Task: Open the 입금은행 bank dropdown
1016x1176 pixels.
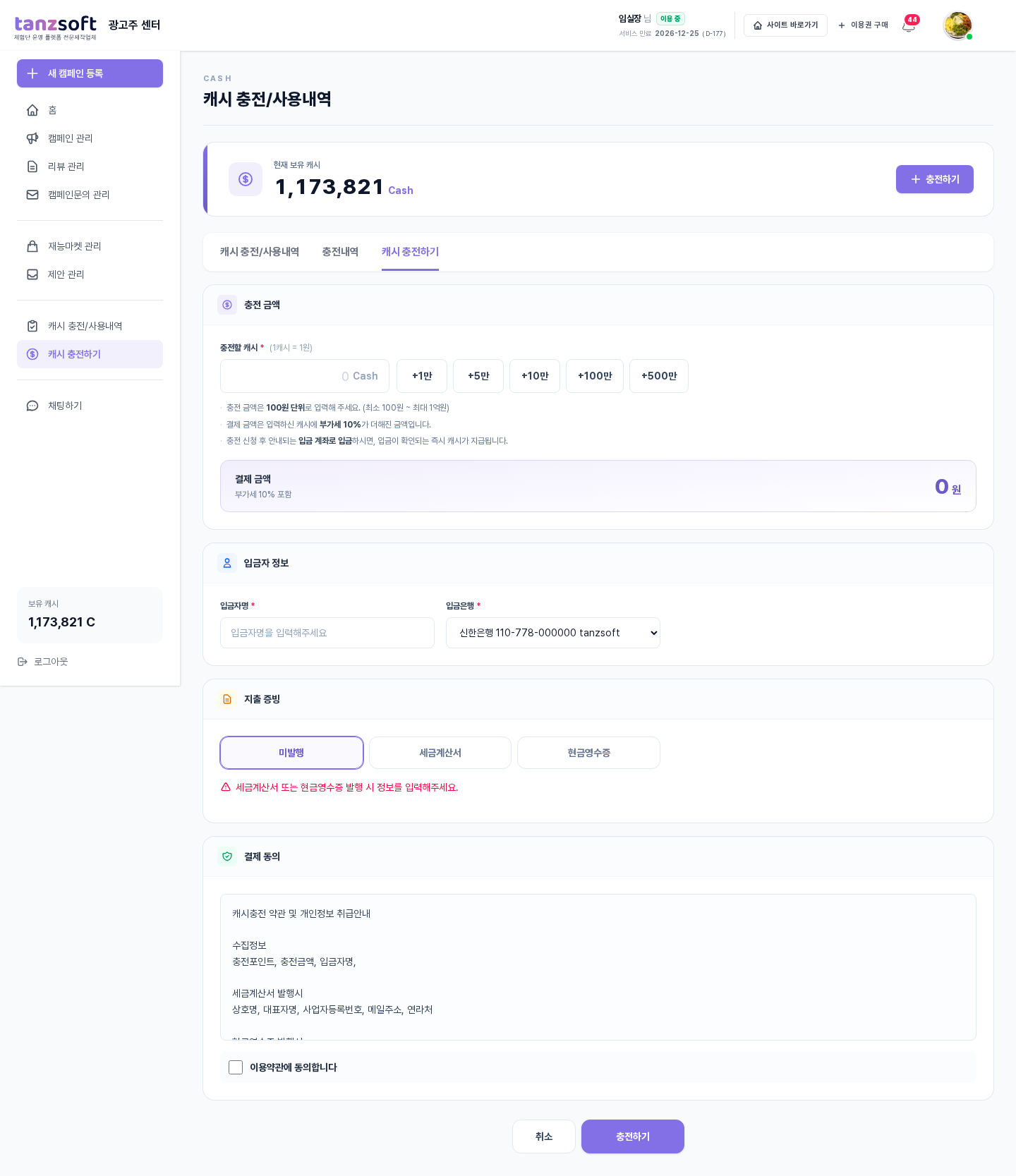Action: pyautogui.click(x=553, y=633)
